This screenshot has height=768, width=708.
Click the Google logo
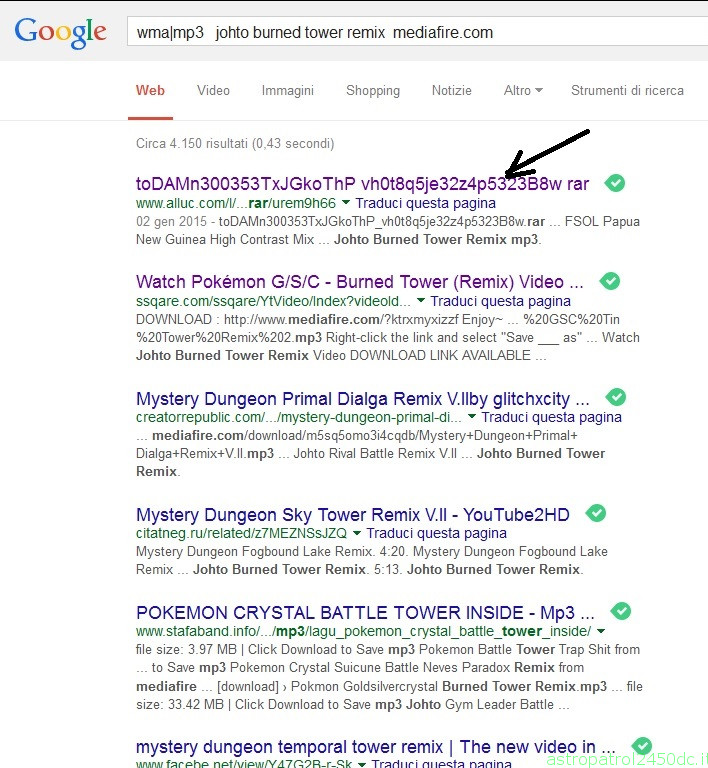[x=61, y=33]
